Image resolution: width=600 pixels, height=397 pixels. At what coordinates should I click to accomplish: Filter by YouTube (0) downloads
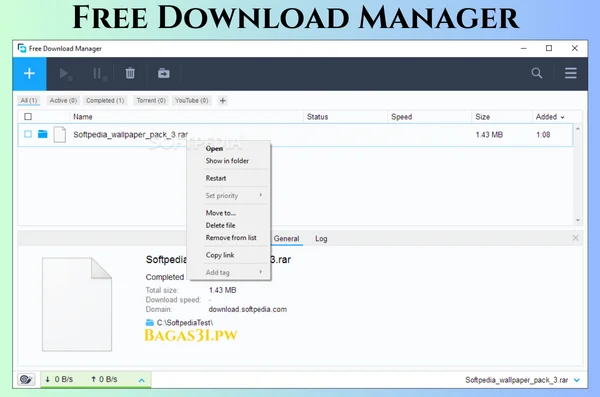coord(191,100)
